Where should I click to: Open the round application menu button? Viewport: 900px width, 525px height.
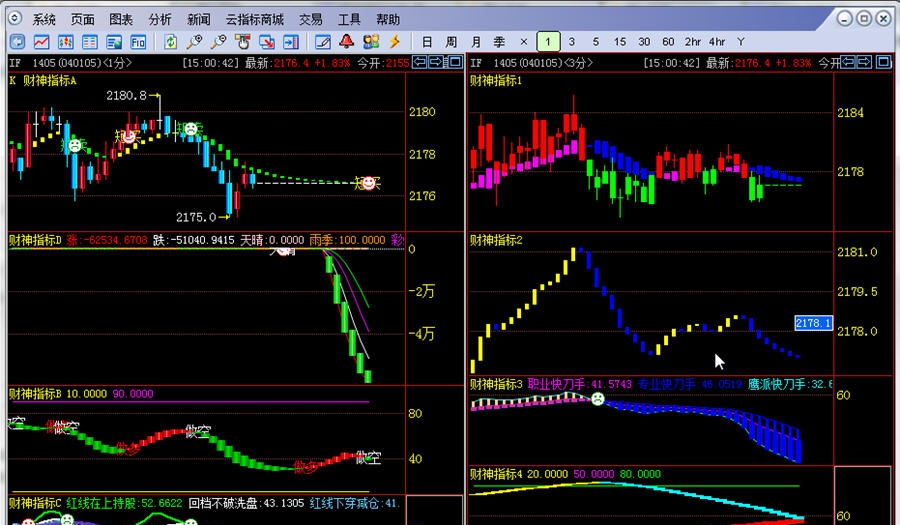click(13, 19)
